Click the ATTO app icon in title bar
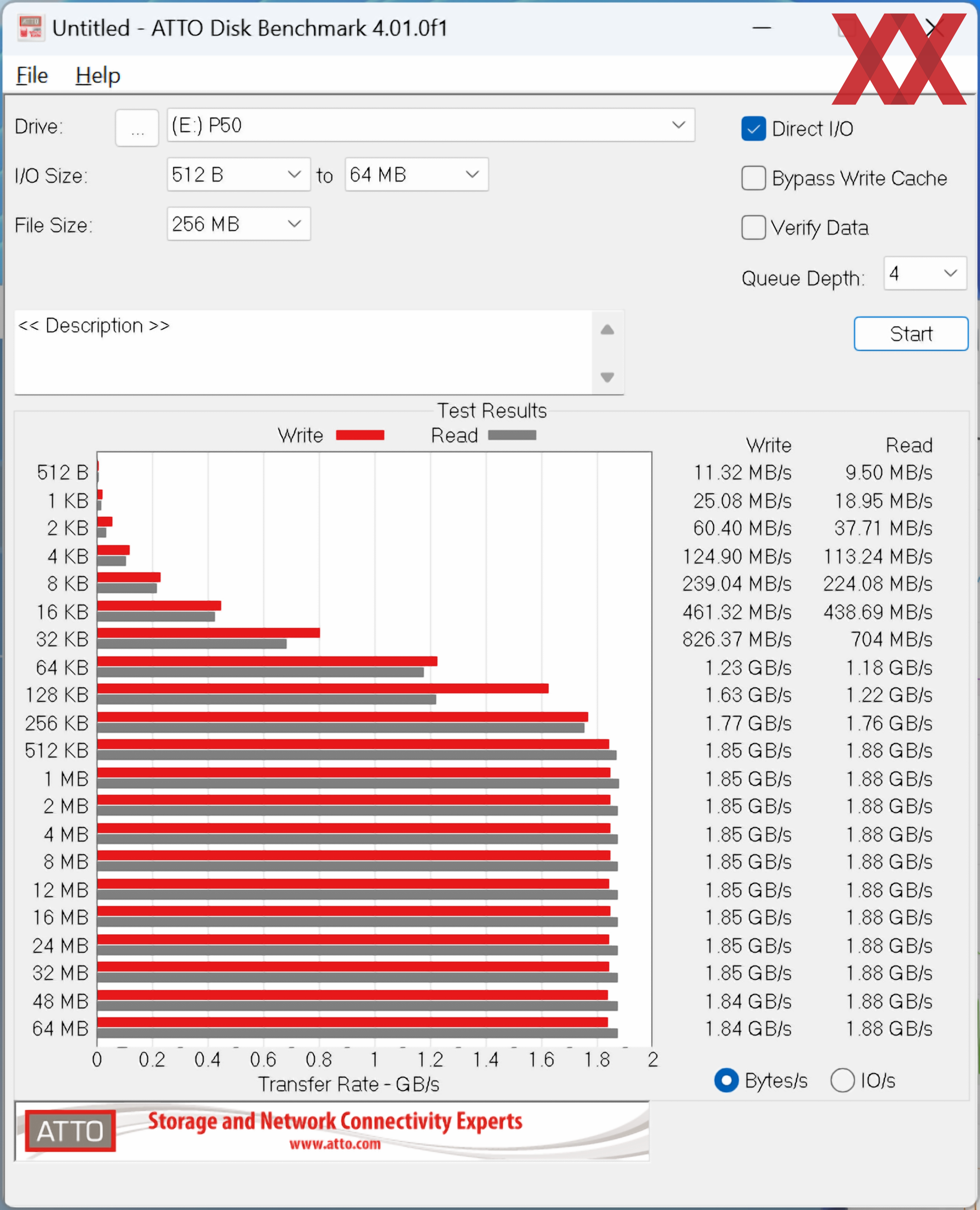The height and width of the screenshot is (1210, 980). [x=31, y=28]
